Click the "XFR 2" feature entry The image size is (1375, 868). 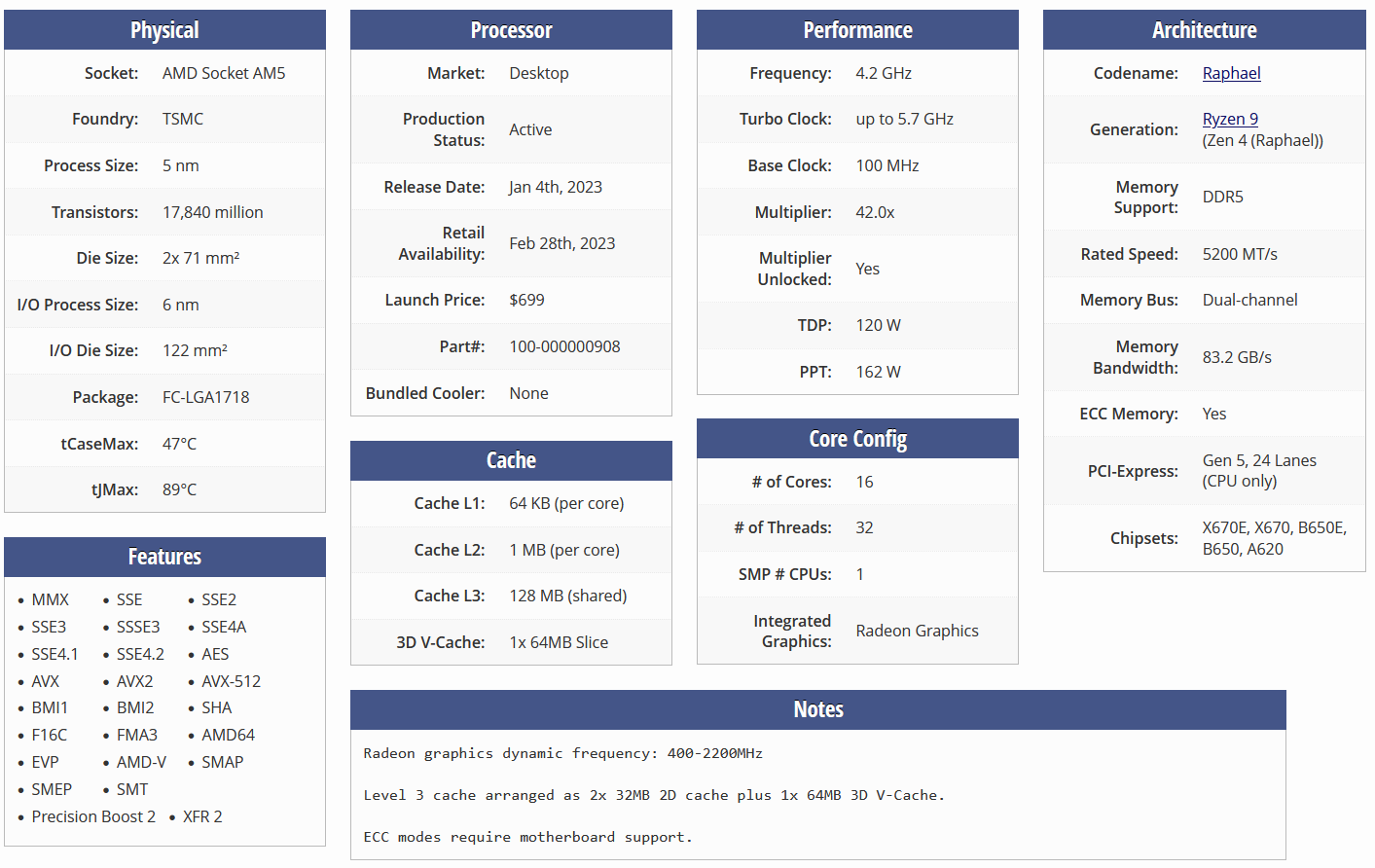coord(202,816)
